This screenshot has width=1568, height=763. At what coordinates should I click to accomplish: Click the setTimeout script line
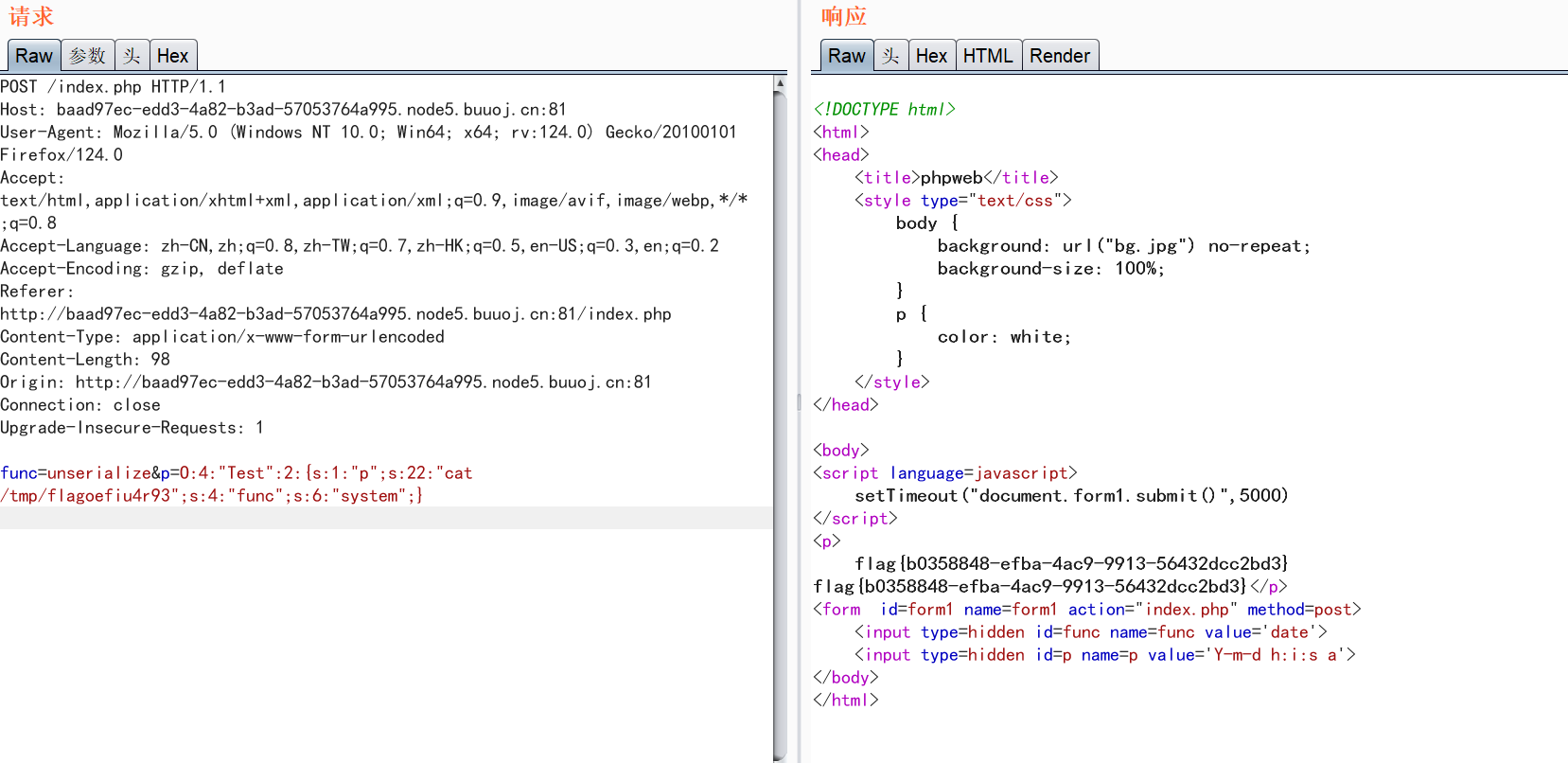1071,496
